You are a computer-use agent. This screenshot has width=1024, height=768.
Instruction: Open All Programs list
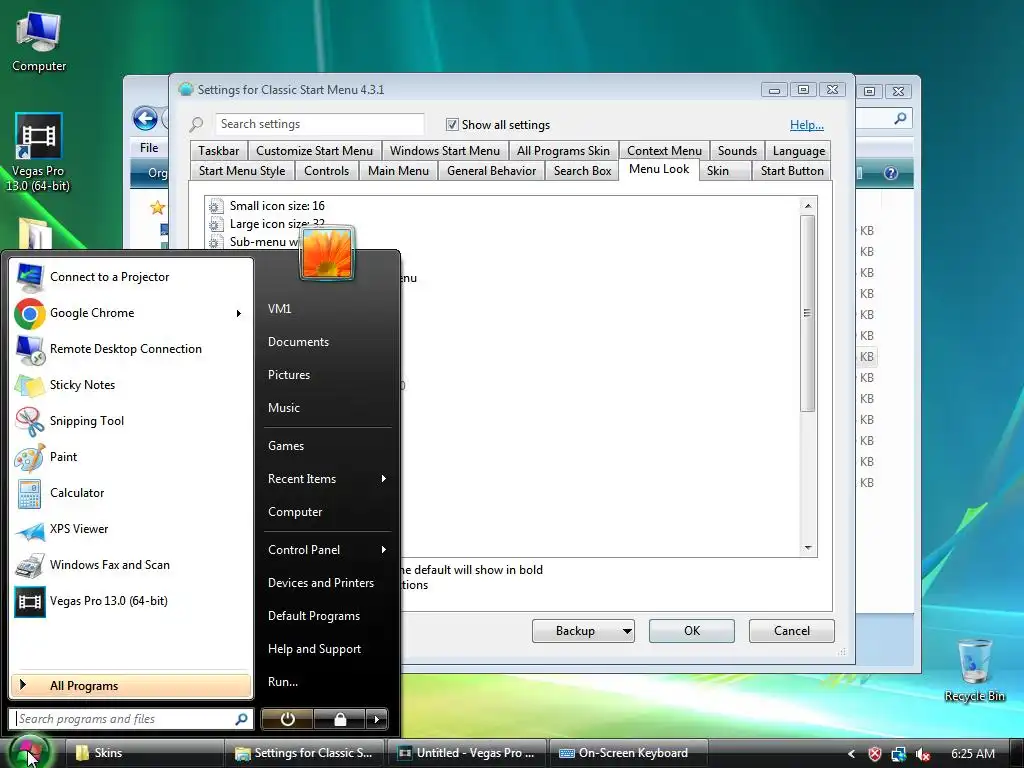tap(131, 686)
